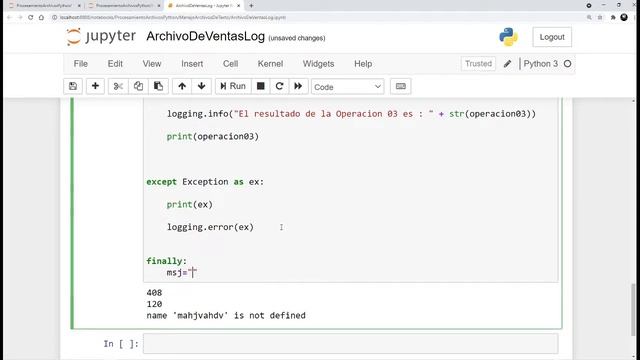Click the print(operacion03) line
The width and height of the screenshot is (640, 360).
point(213,136)
